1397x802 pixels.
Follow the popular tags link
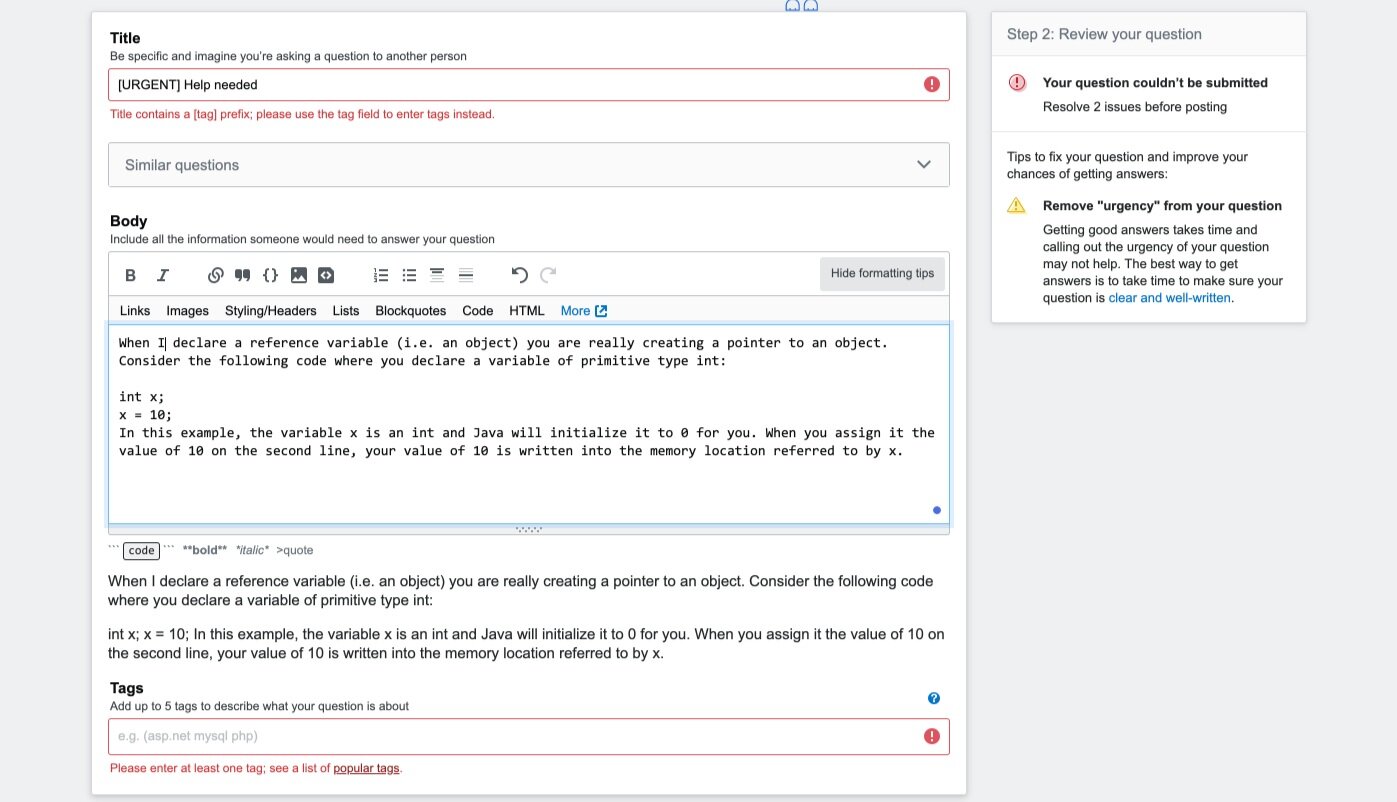(x=366, y=768)
